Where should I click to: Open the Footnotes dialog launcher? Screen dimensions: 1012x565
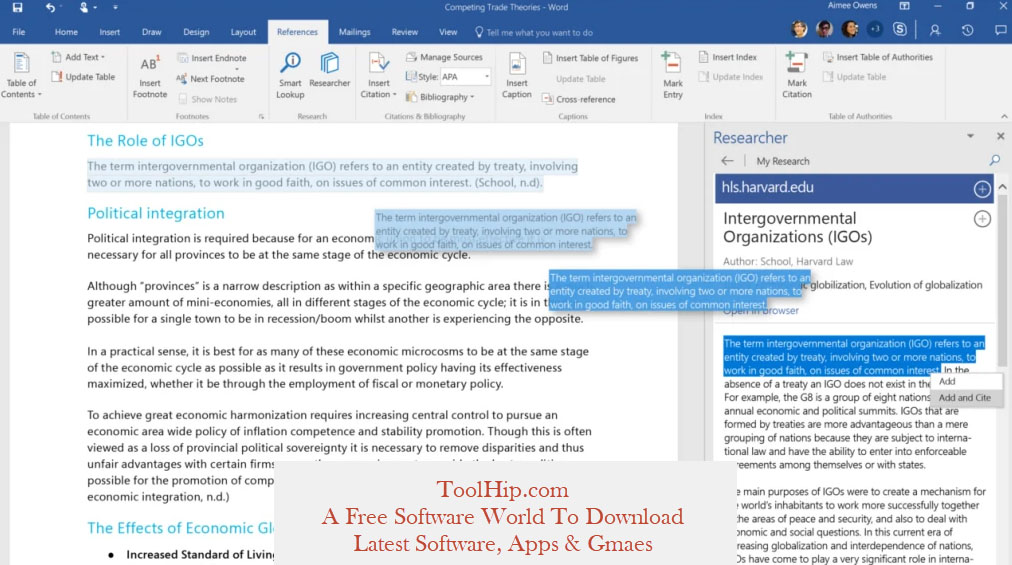pos(261,117)
